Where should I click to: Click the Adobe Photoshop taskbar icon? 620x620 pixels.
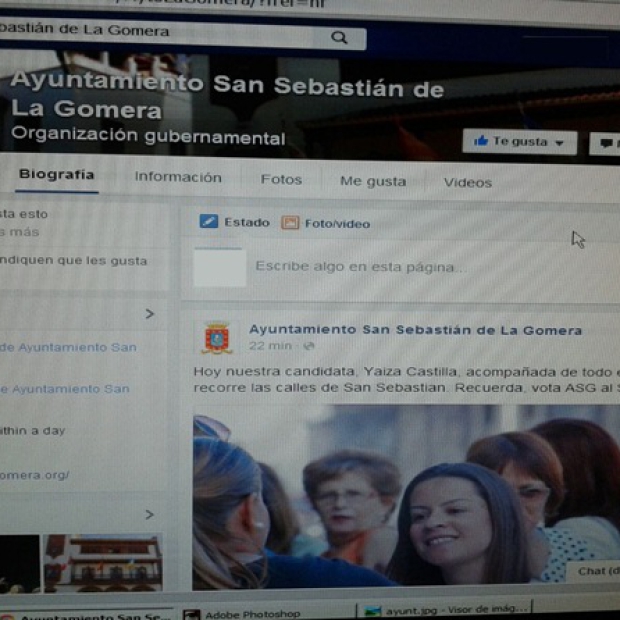(x=191, y=614)
